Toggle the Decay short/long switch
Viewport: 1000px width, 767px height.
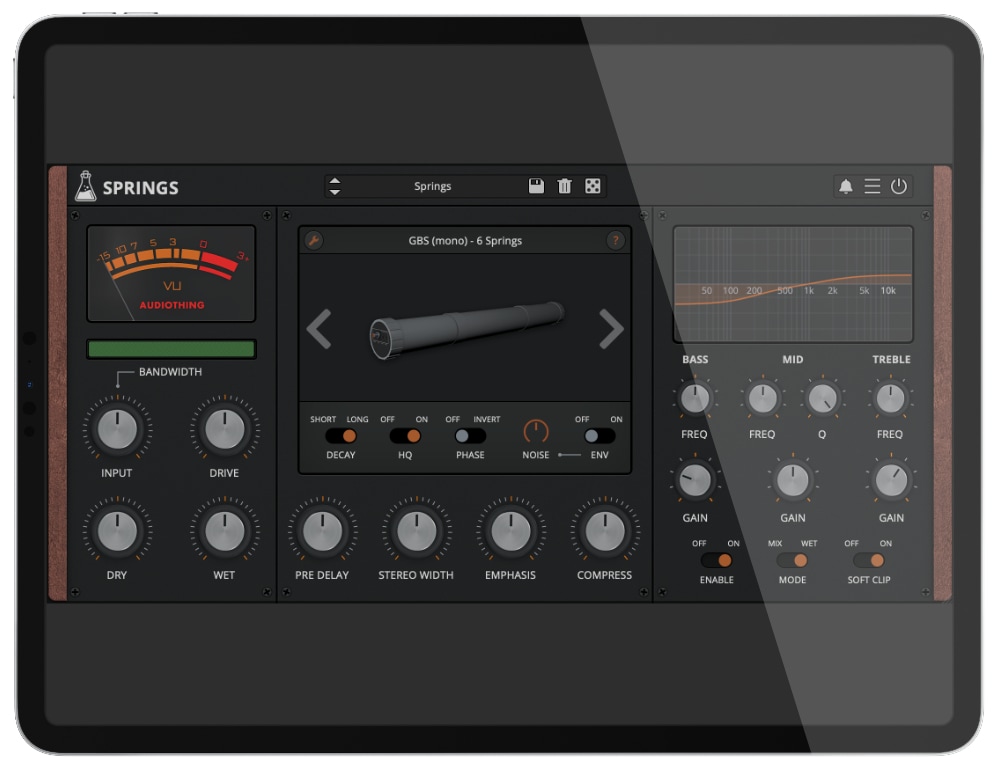pos(341,436)
